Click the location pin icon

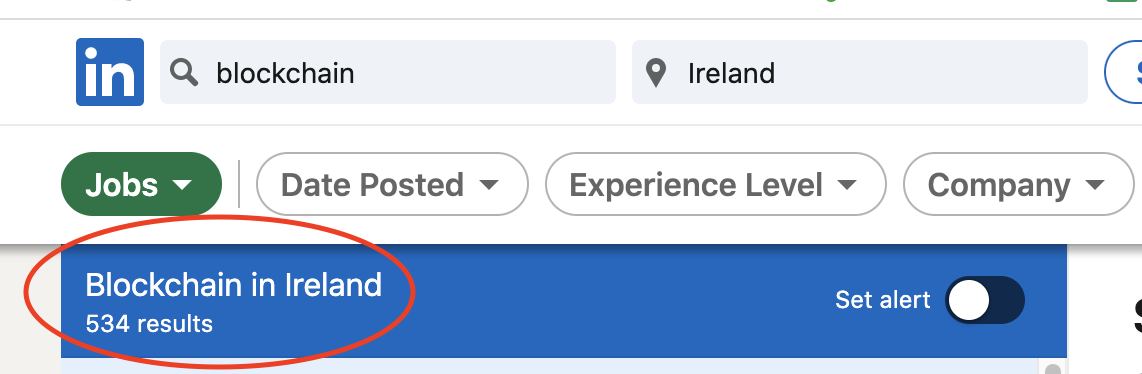coord(656,73)
